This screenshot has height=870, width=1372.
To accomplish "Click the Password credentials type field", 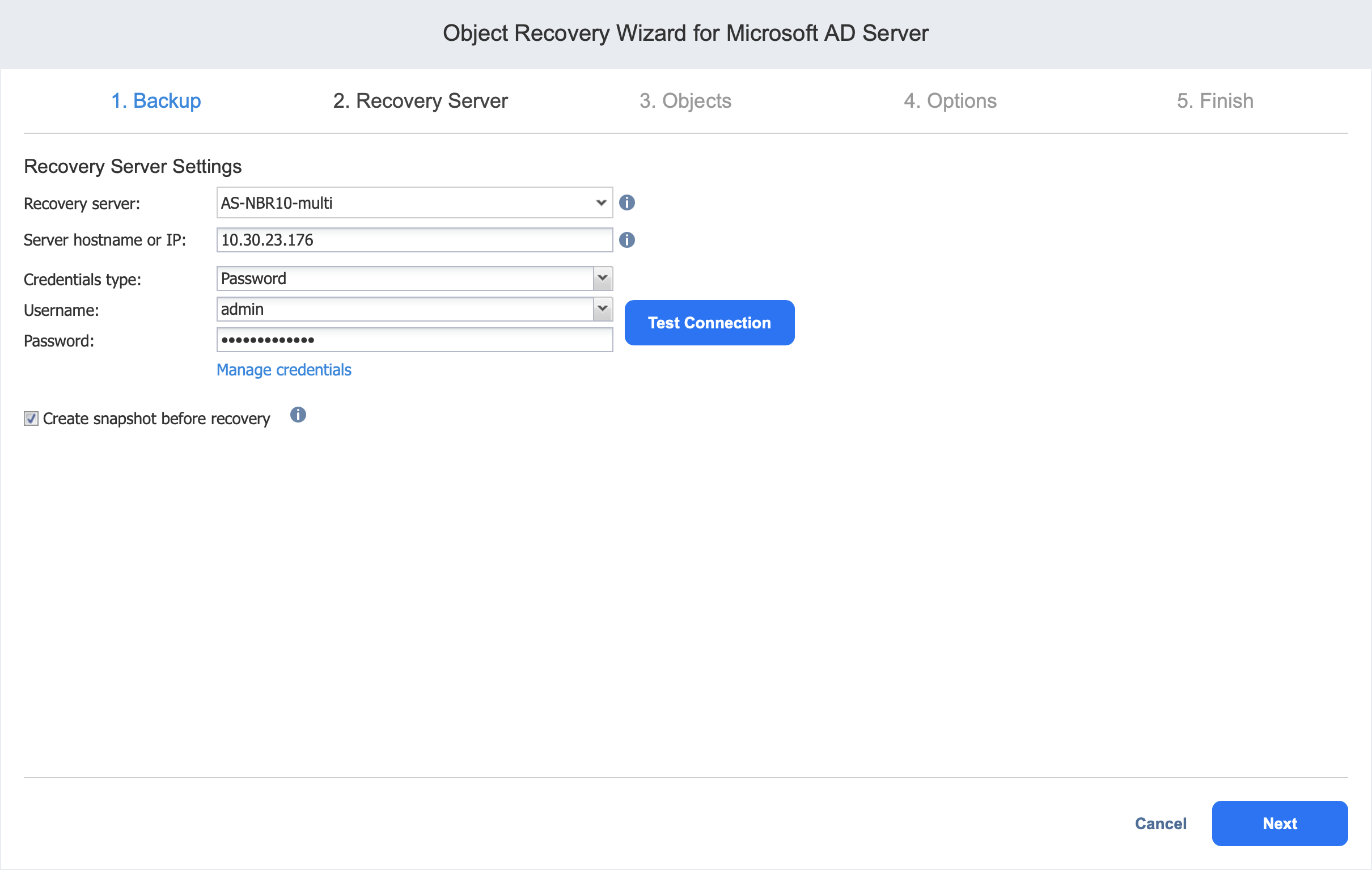I will (x=405, y=278).
